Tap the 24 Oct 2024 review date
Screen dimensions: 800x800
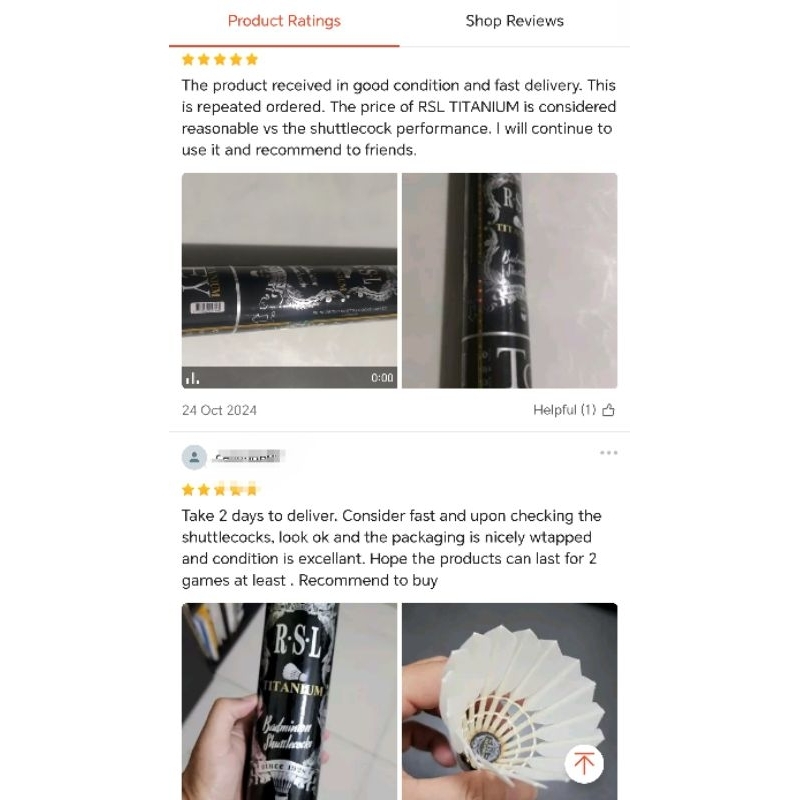point(219,410)
